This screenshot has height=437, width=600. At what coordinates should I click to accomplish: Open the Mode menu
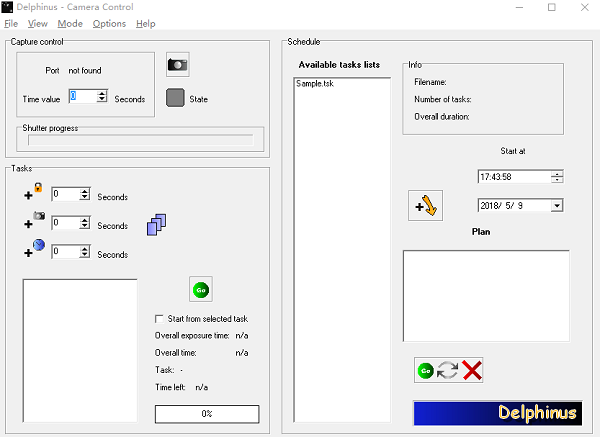pos(70,23)
